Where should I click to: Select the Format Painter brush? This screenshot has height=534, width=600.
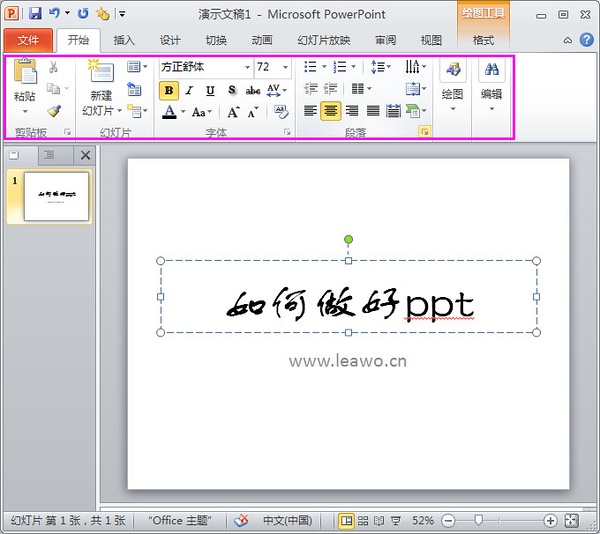point(54,111)
